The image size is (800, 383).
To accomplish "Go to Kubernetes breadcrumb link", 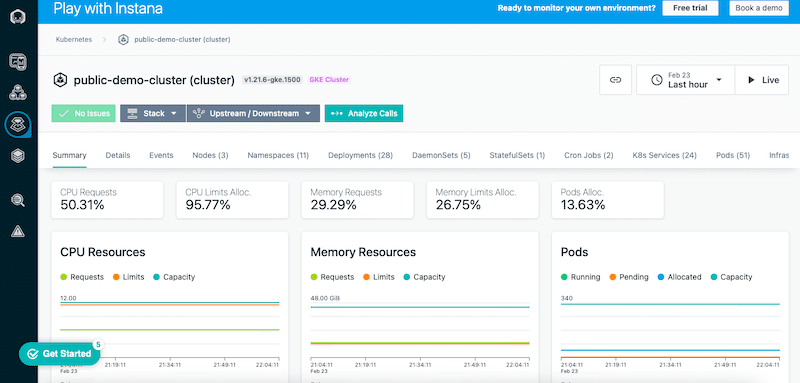I will click(74, 39).
